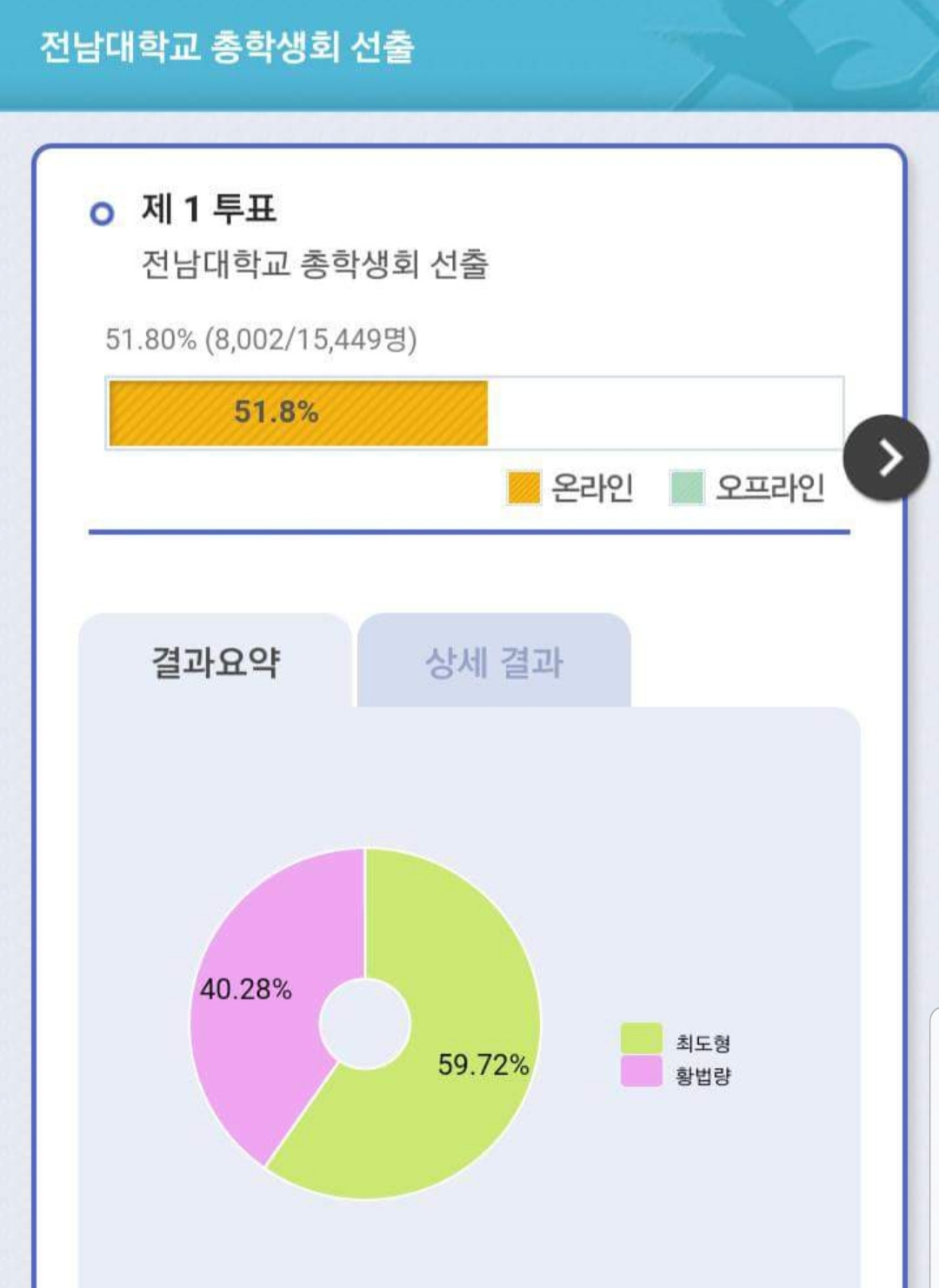939x1288 pixels.
Task: Select the blue circle bullet beside 제 1 투표
Action: point(102,213)
